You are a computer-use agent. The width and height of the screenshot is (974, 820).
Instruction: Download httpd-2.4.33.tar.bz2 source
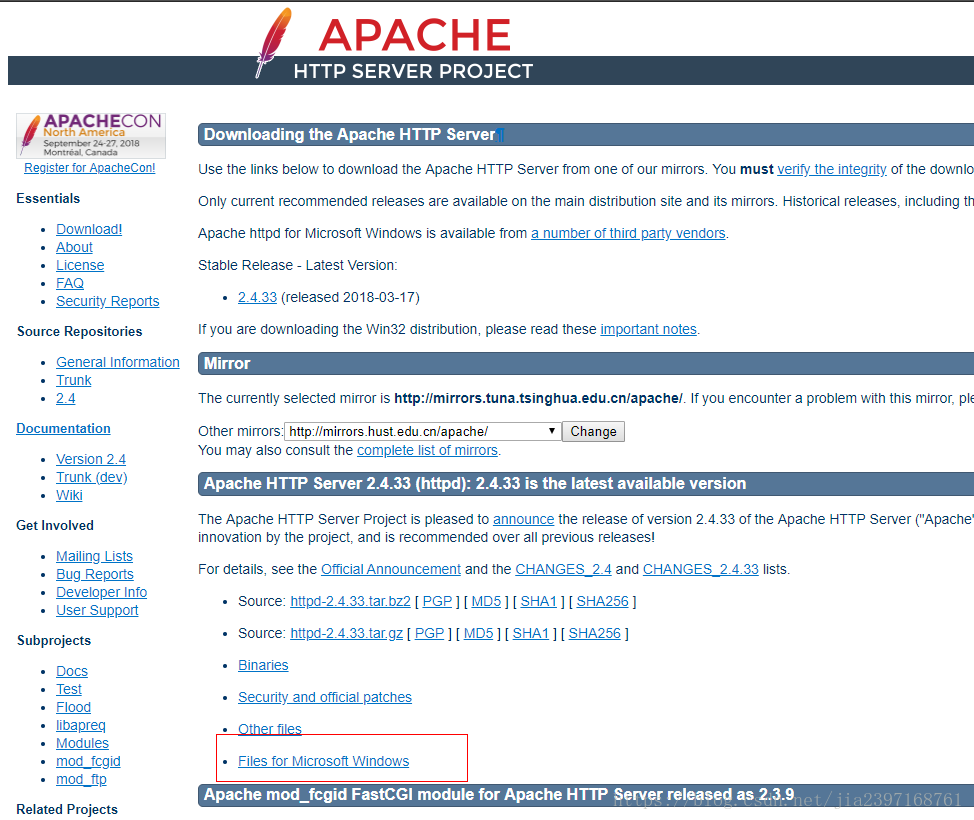coord(350,601)
